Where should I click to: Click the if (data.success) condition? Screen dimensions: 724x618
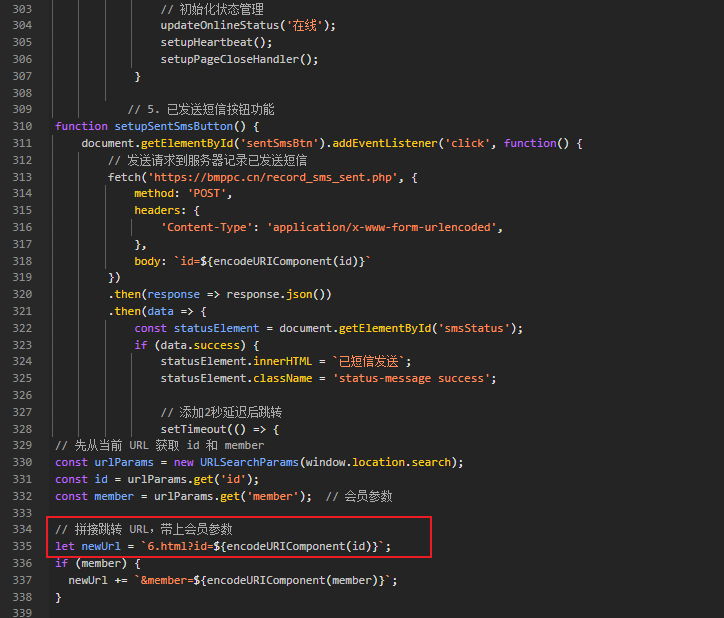coord(197,345)
